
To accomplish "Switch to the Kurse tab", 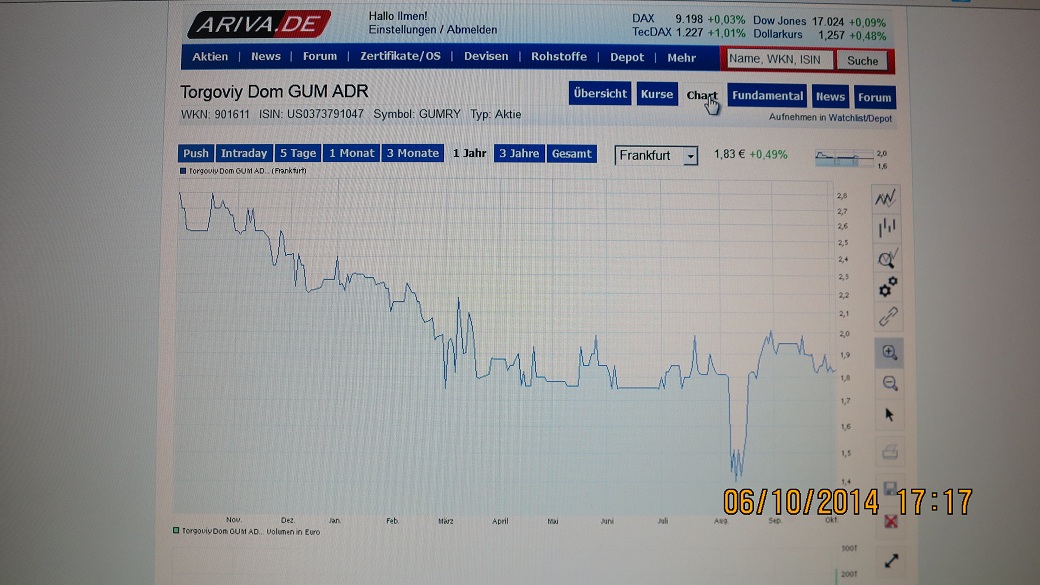I will tap(657, 94).
